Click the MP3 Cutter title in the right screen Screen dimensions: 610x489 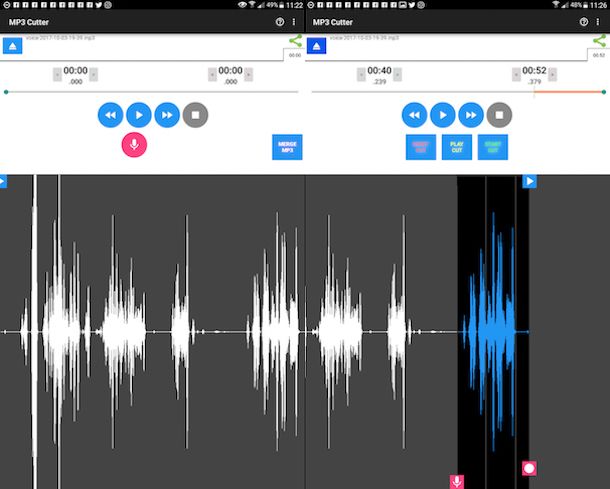333,22
